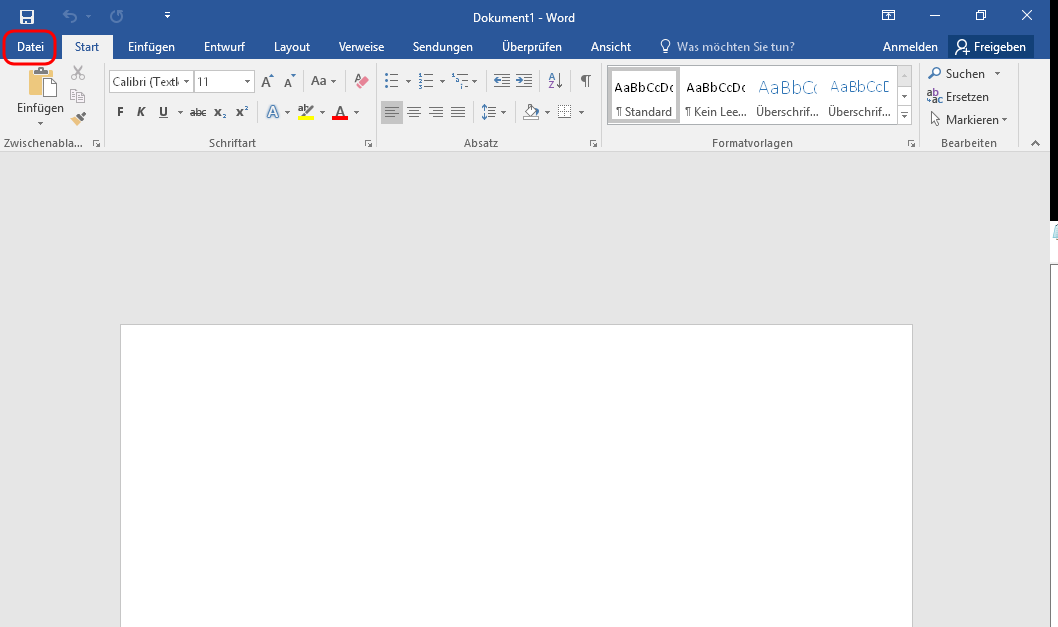1058x627 pixels.
Task: Click the Freigeben button
Action: coord(990,47)
